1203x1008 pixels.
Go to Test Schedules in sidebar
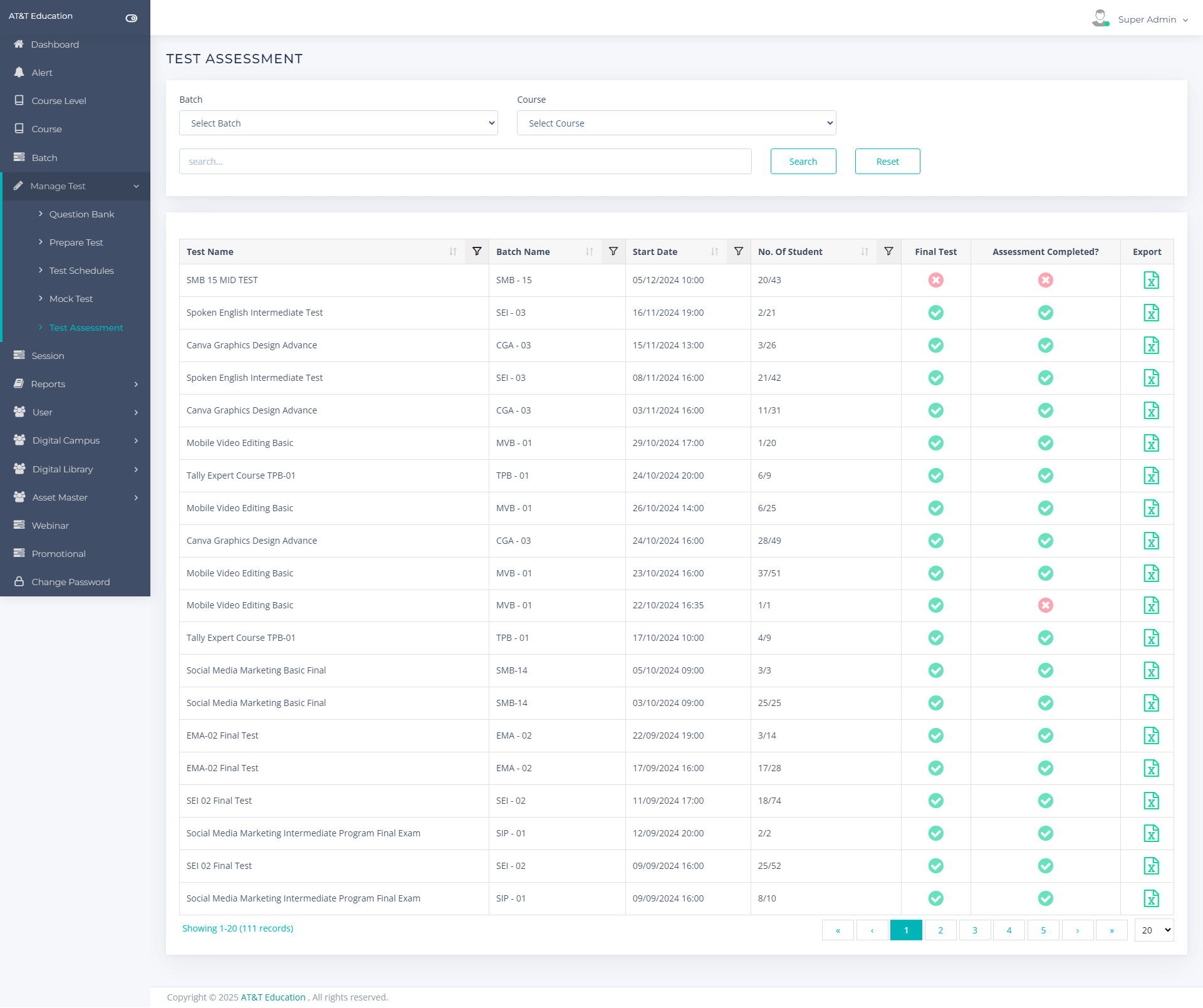(x=81, y=271)
